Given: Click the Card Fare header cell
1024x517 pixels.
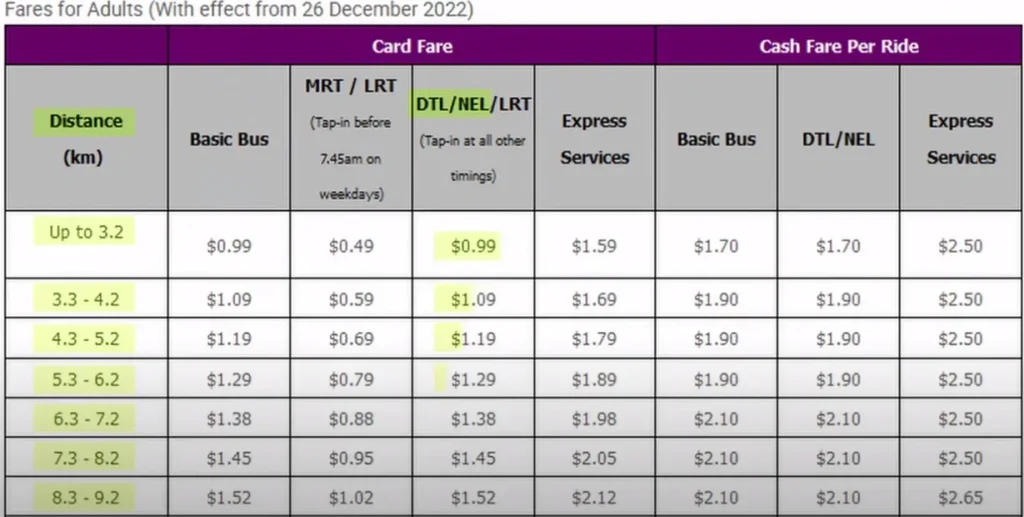Looking at the screenshot, I should click(412, 46).
